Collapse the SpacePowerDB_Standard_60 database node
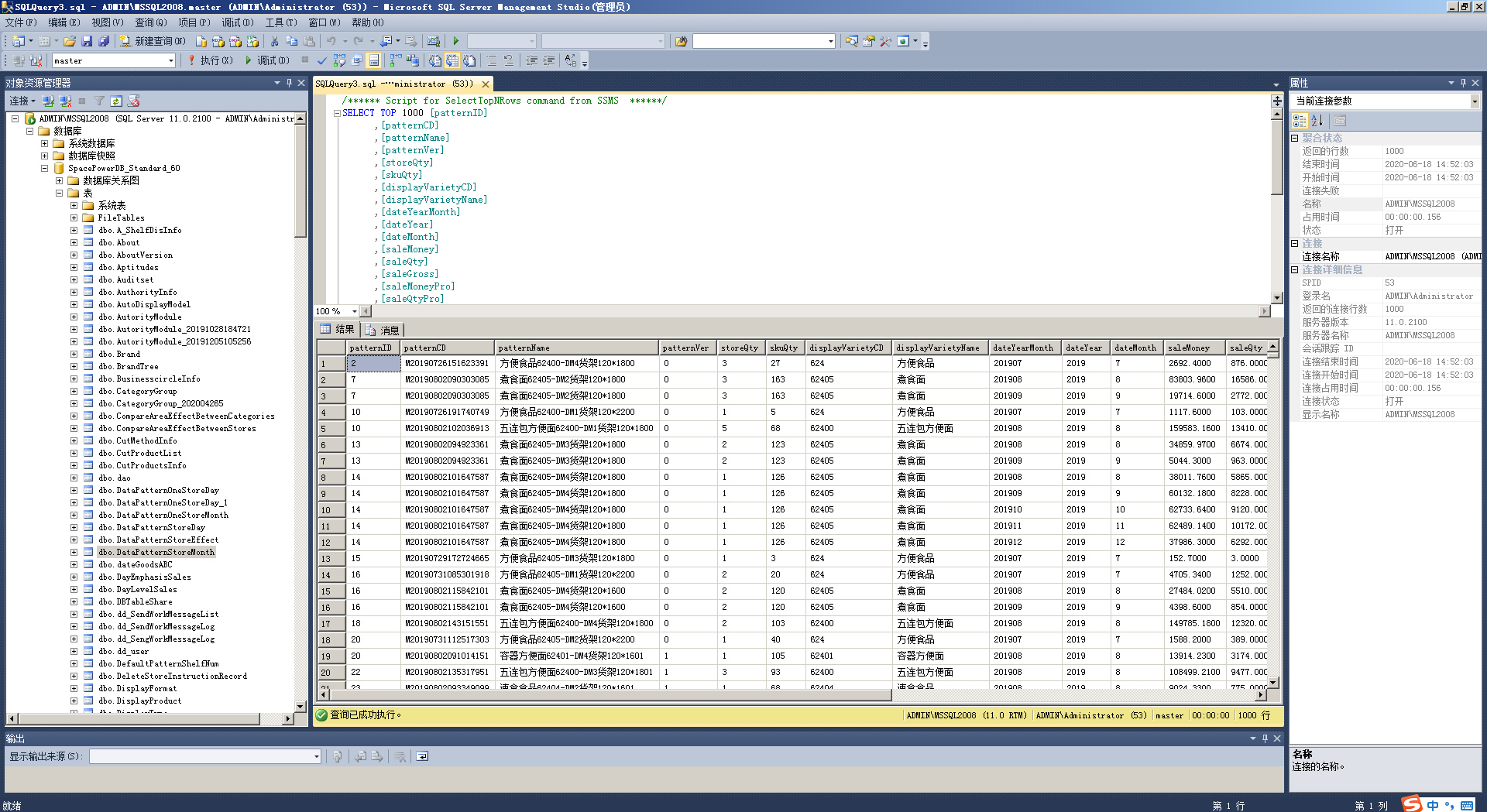Viewport: 1487px width, 812px height. point(44,168)
